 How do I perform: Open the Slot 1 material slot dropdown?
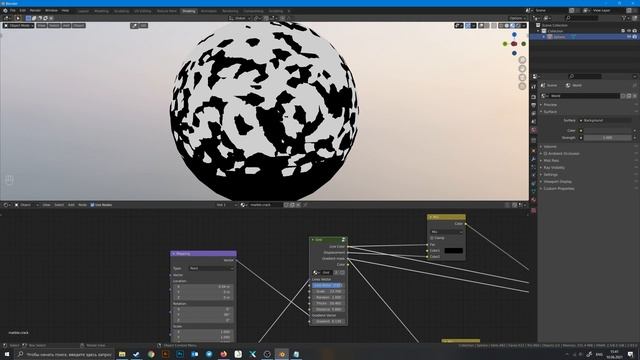pos(227,205)
